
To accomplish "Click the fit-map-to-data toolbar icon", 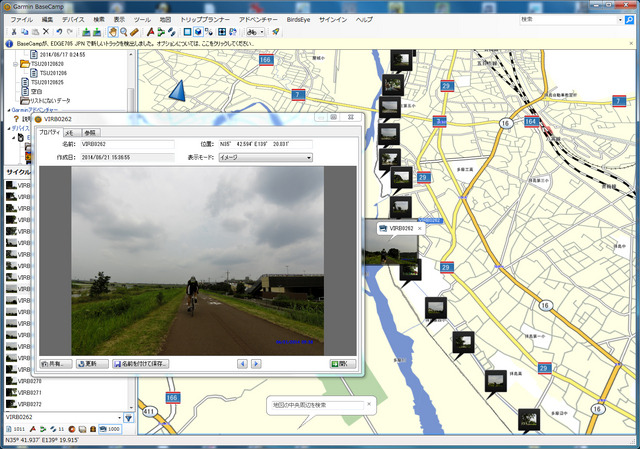I will (222, 32).
